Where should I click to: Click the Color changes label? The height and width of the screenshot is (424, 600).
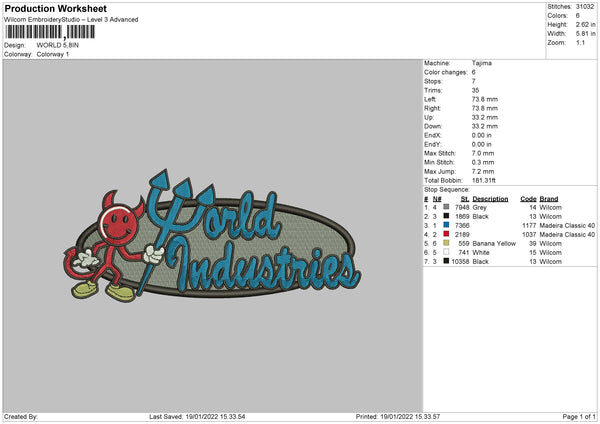(x=446, y=72)
